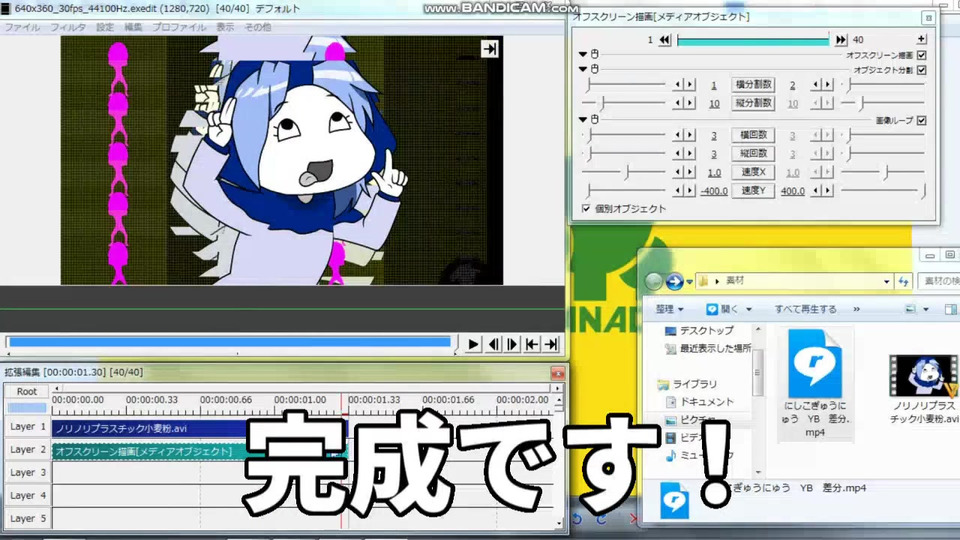Screen dimensions: 960x540
Task: Click the play button in AviUtl preview
Action: [473, 345]
